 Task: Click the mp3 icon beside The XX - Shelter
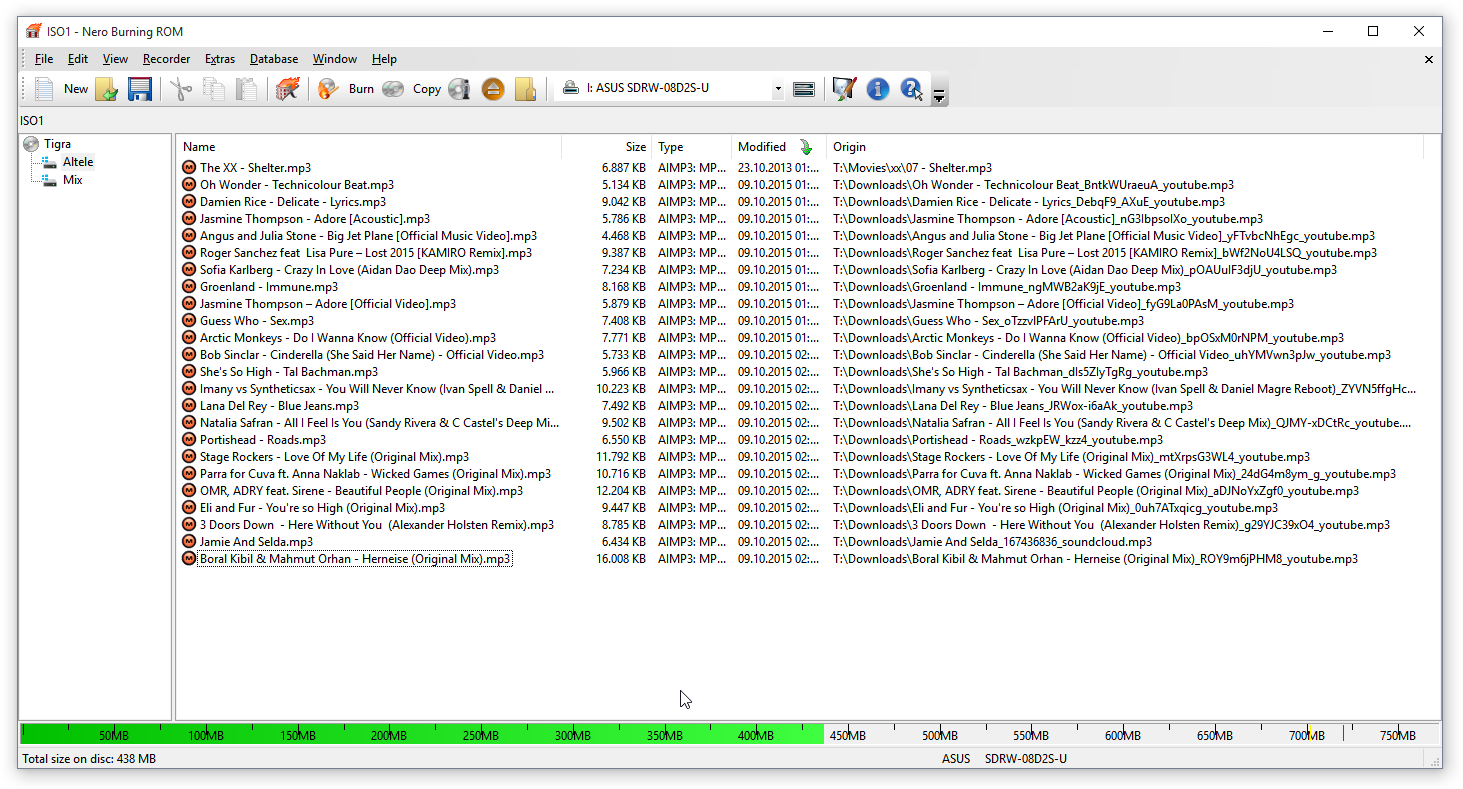(x=189, y=168)
